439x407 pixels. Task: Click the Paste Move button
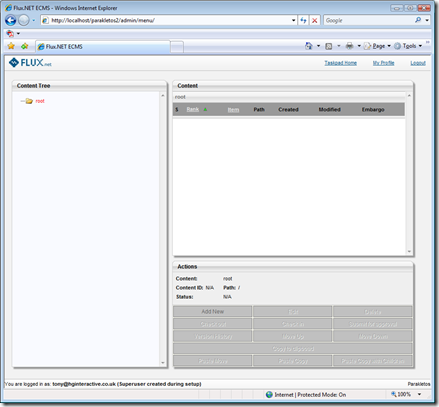[x=212, y=361]
